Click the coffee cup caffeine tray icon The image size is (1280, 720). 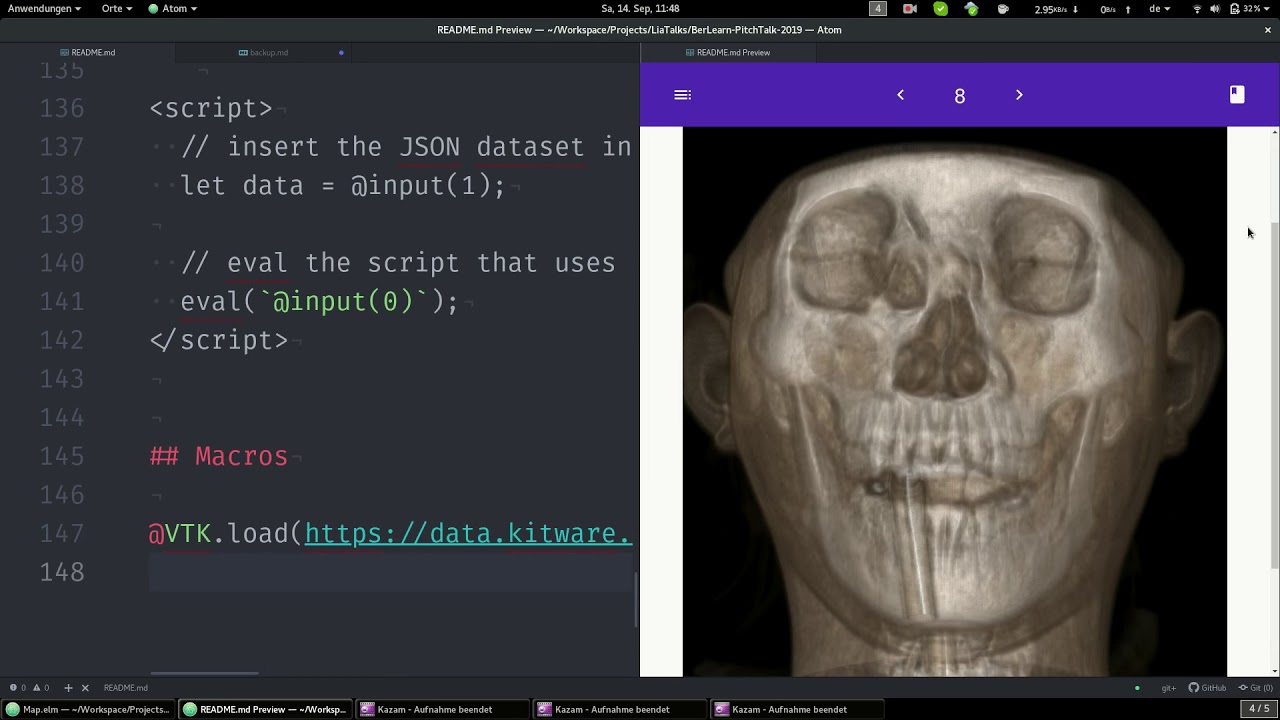point(1003,8)
